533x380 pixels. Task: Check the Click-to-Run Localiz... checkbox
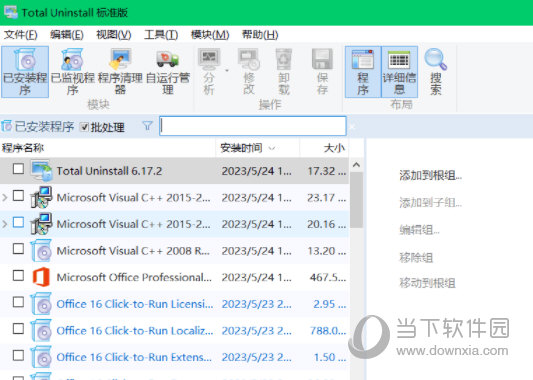(x=18, y=328)
